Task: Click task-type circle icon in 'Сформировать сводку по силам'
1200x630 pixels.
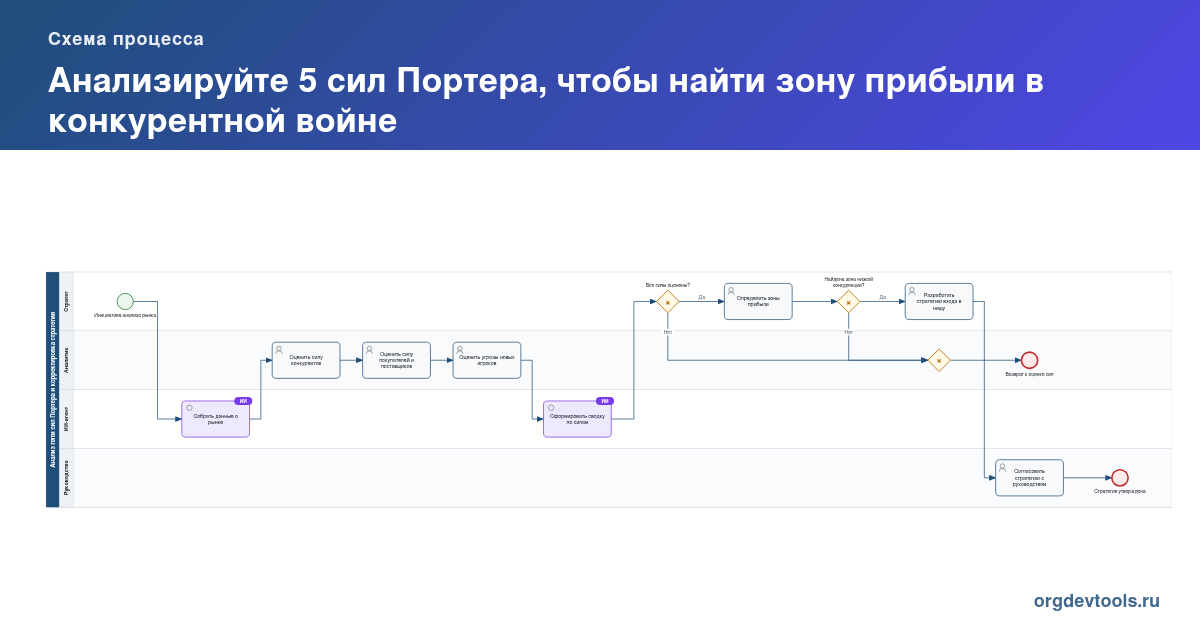Action: pyautogui.click(x=550, y=408)
